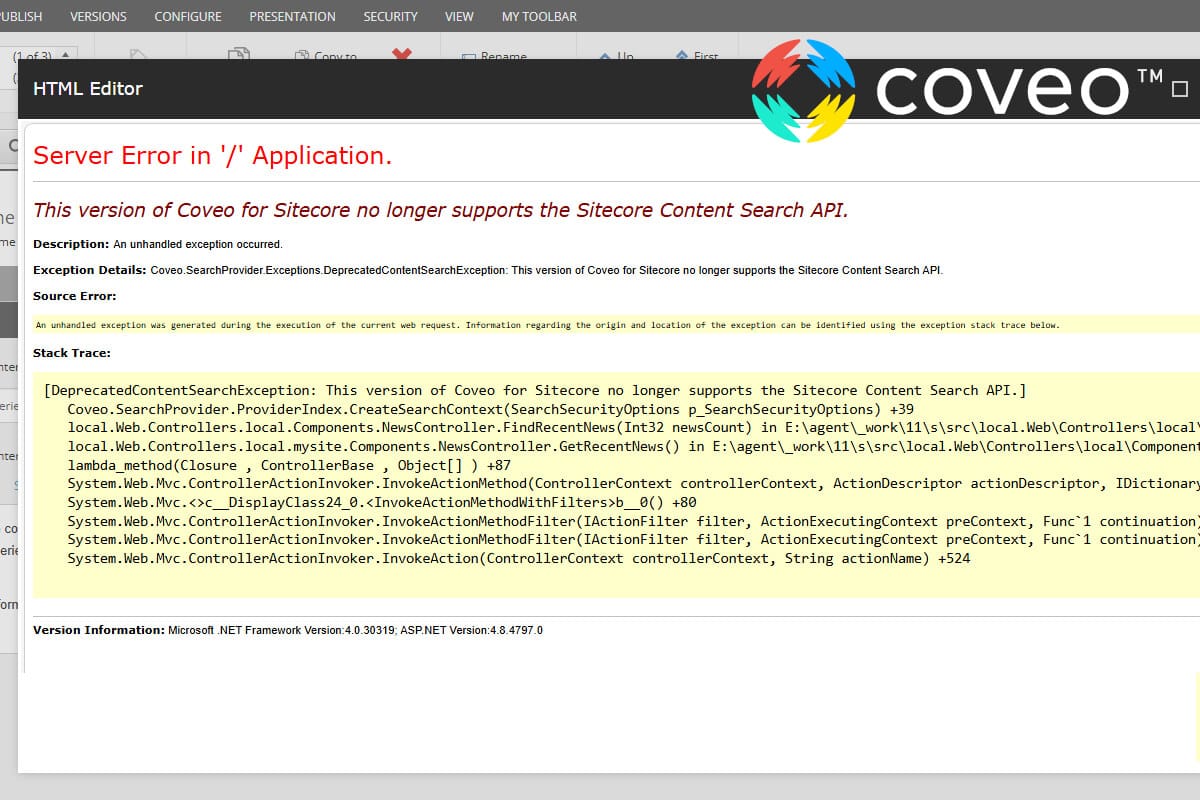Switch to the PRESENTATION ribbon tab
1200x800 pixels.
(x=292, y=16)
